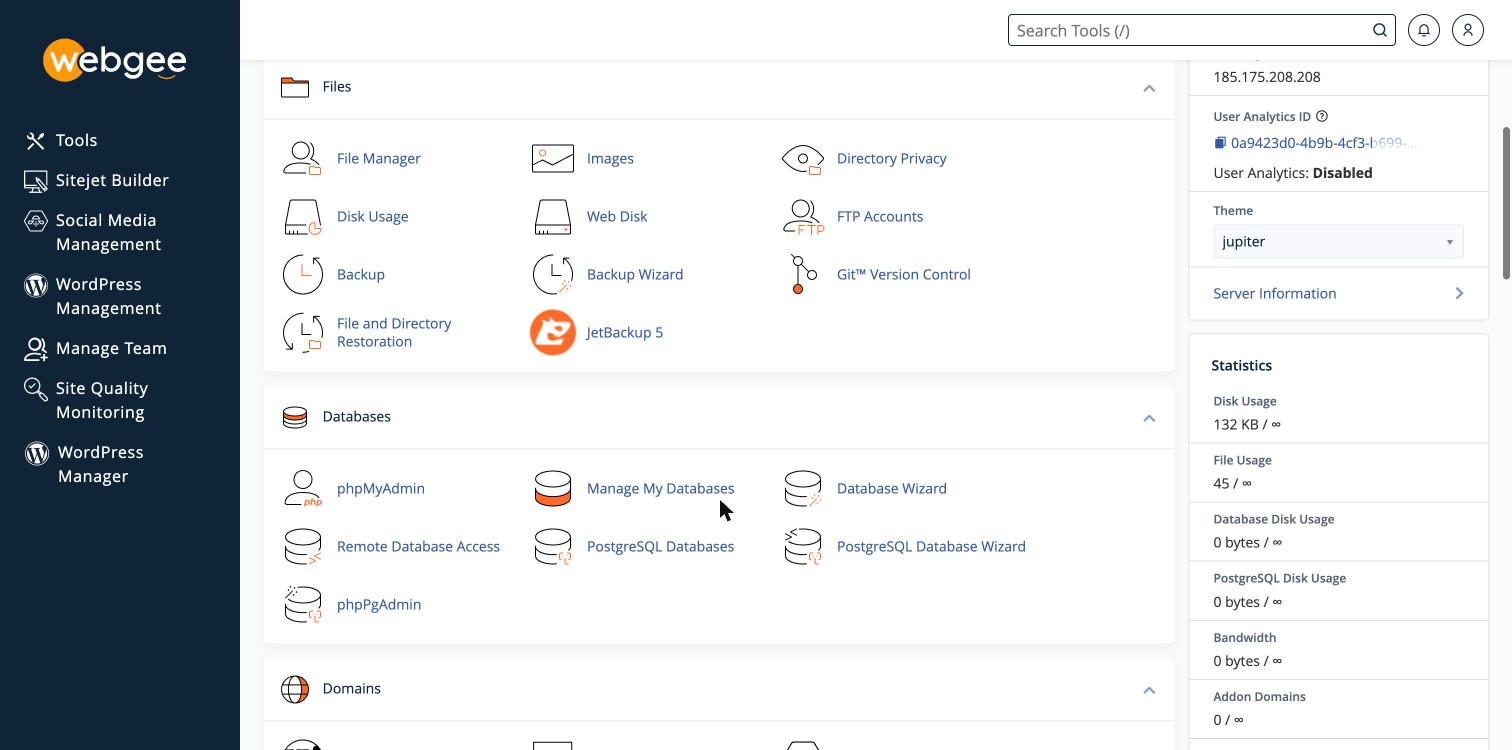Click the Manage My Databases icon
The image size is (1512, 750).
click(x=552, y=488)
